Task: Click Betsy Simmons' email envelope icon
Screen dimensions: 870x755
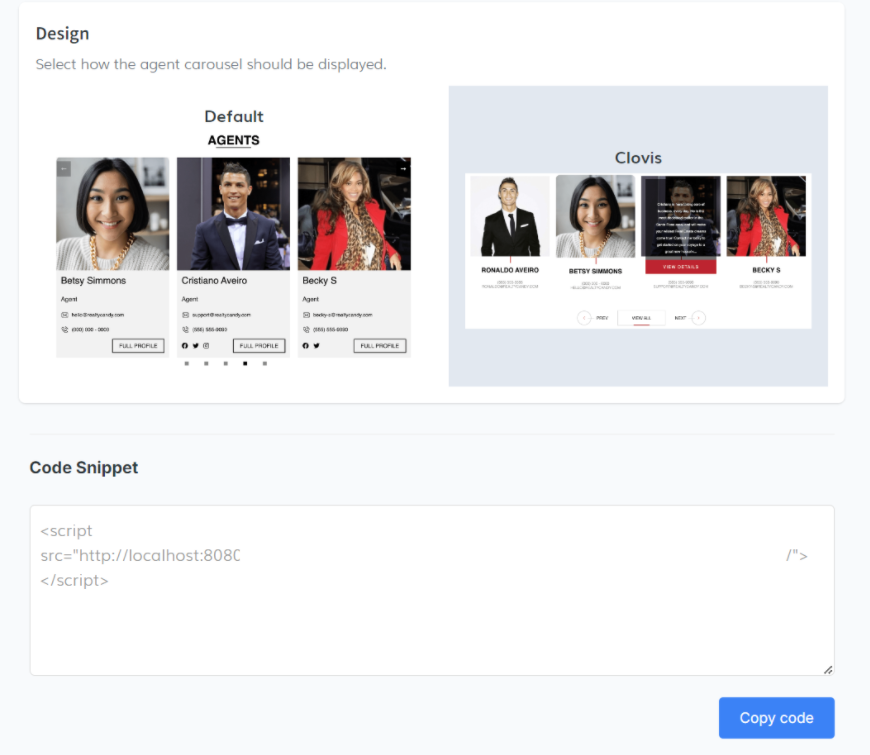Action: (64, 315)
